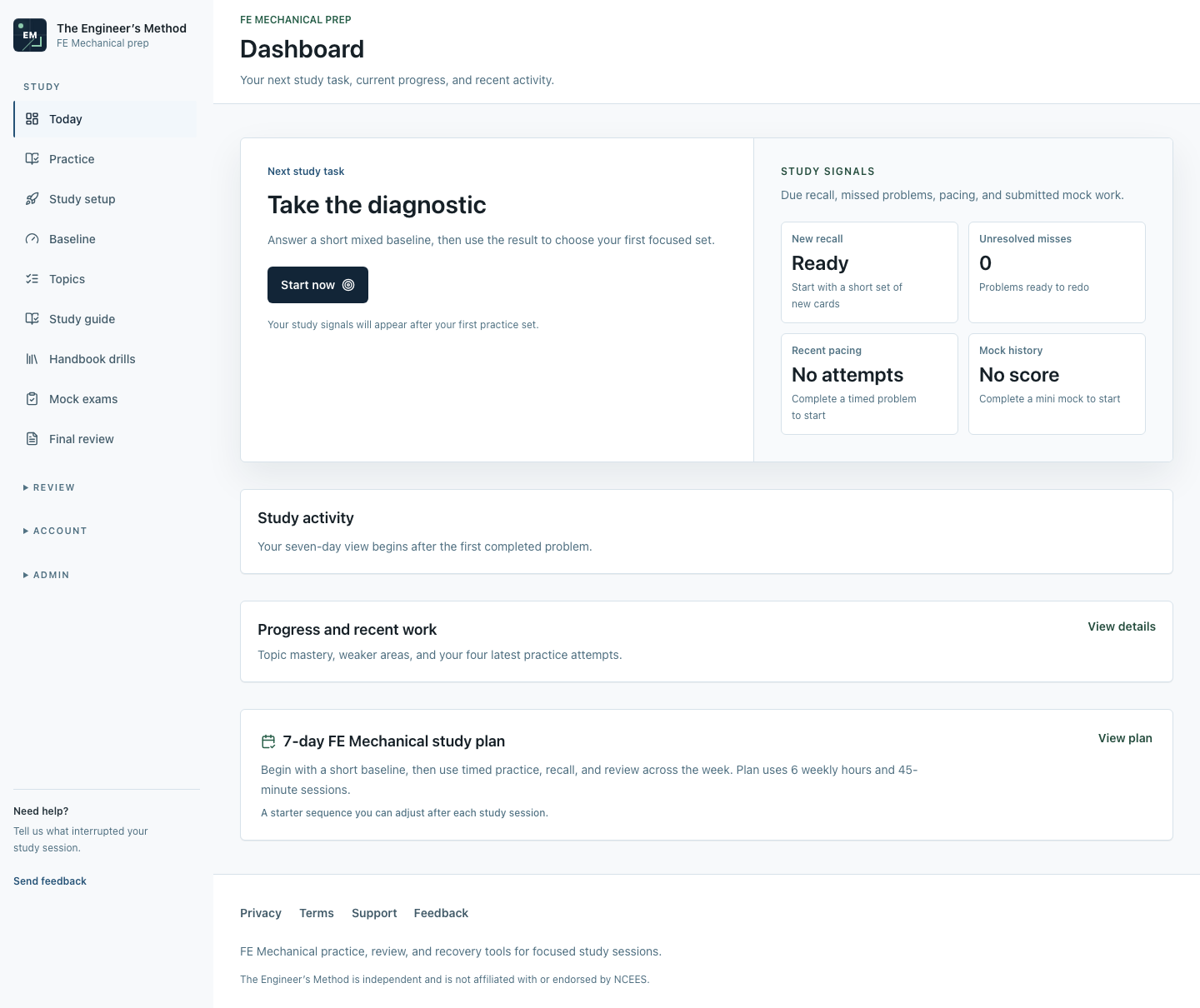Image resolution: width=1200 pixels, height=1008 pixels.
Task: Open the Support footer link
Action: pos(374,913)
